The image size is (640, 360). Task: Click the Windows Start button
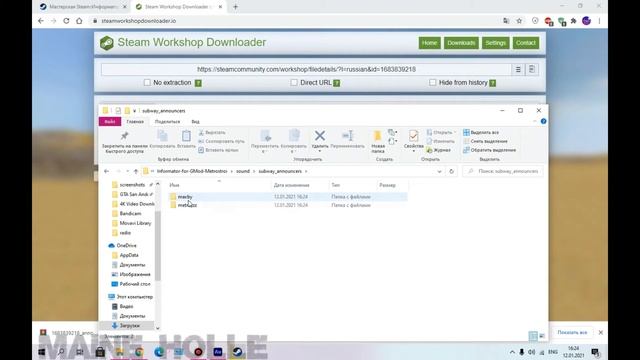(x=42, y=351)
